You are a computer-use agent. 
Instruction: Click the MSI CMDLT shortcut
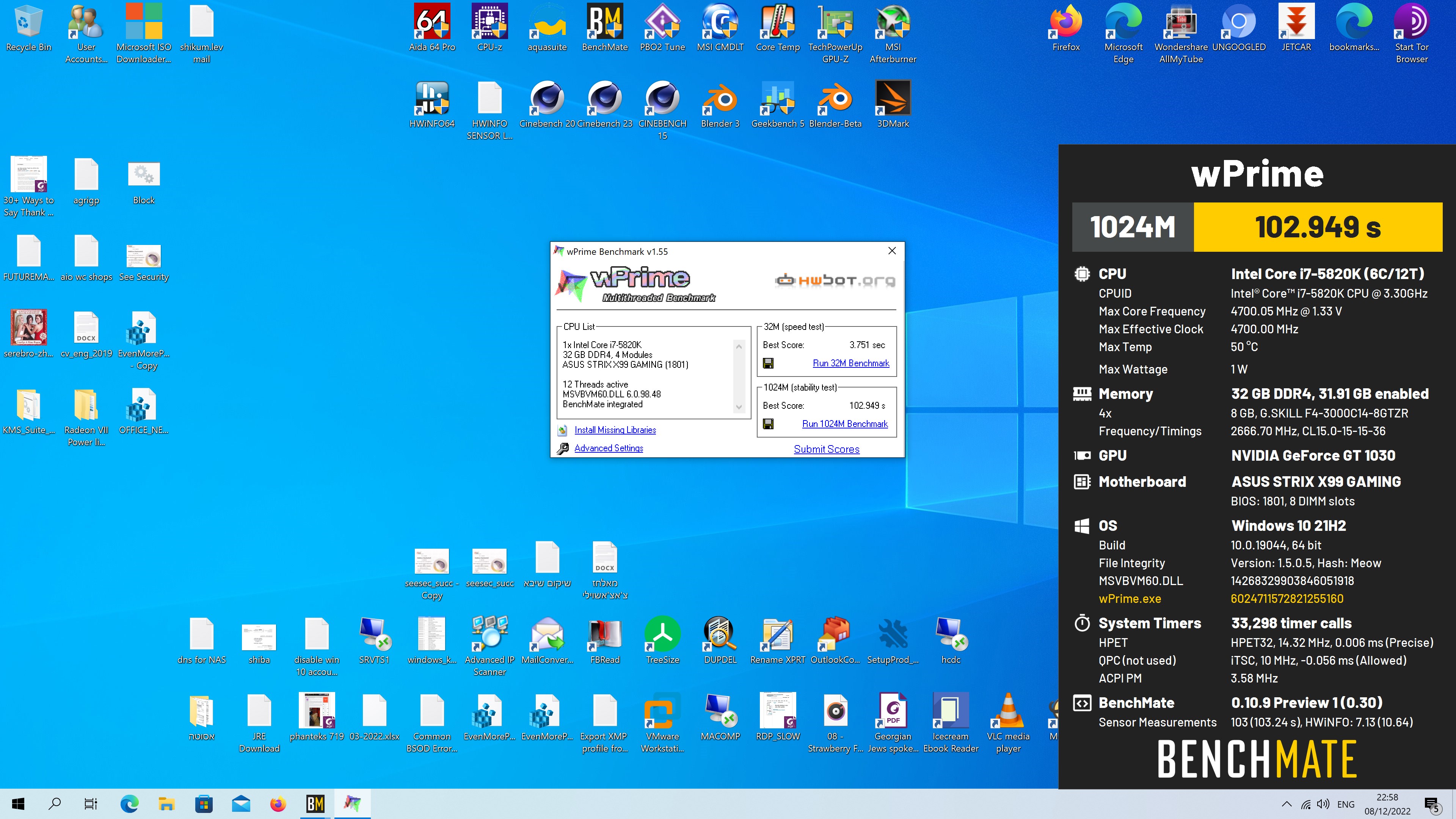pyautogui.click(x=720, y=28)
